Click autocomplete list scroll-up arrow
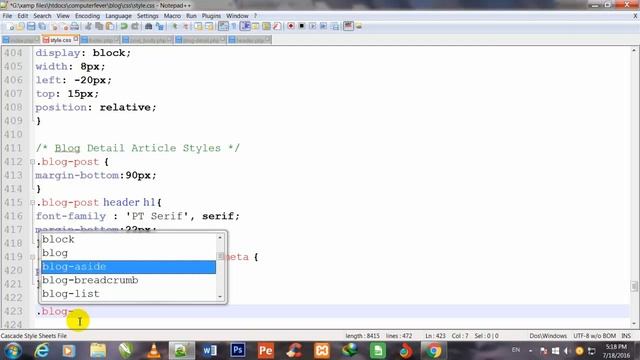This screenshot has width=640, height=360. 220,237
